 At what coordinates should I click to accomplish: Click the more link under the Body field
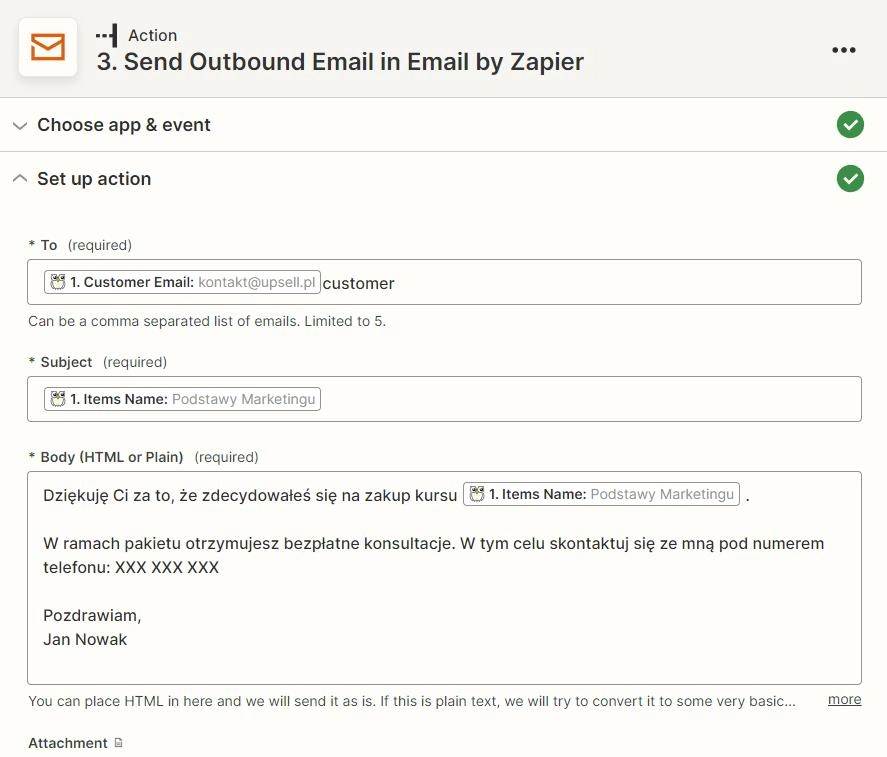point(844,700)
